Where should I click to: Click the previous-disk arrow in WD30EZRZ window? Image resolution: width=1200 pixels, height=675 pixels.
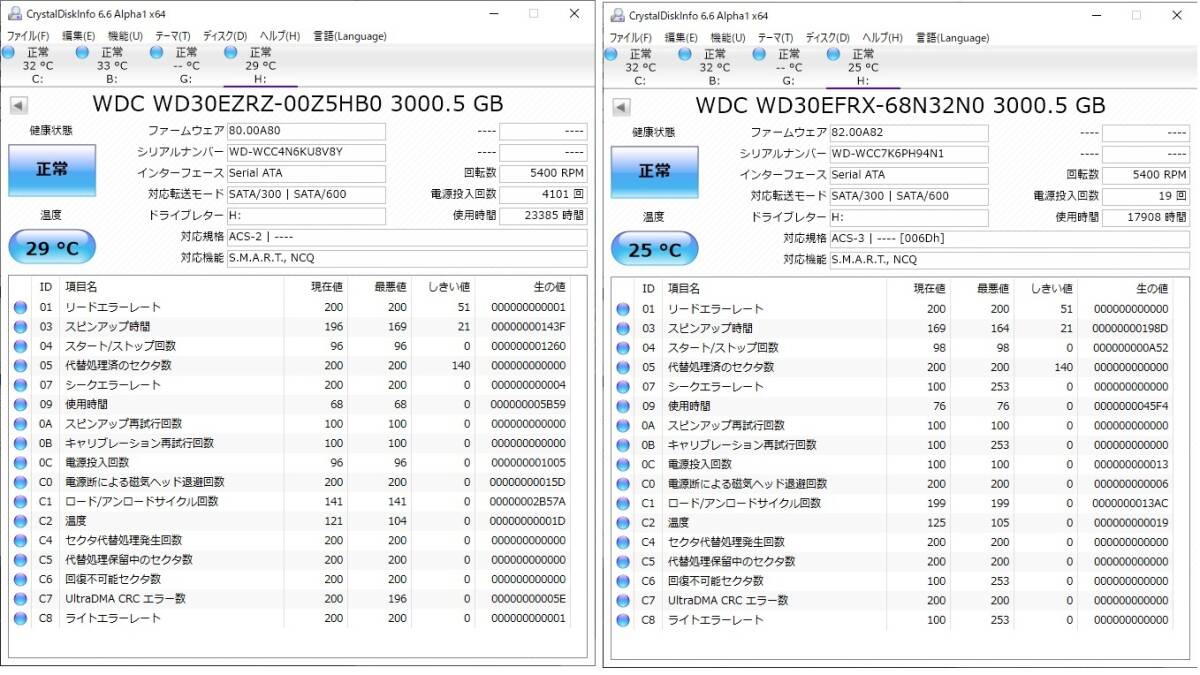pos(19,105)
